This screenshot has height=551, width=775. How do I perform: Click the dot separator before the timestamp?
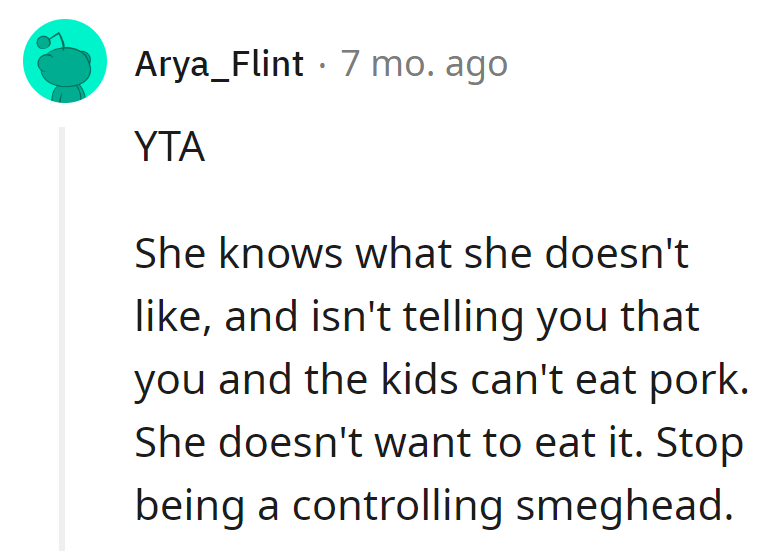point(322,65)
